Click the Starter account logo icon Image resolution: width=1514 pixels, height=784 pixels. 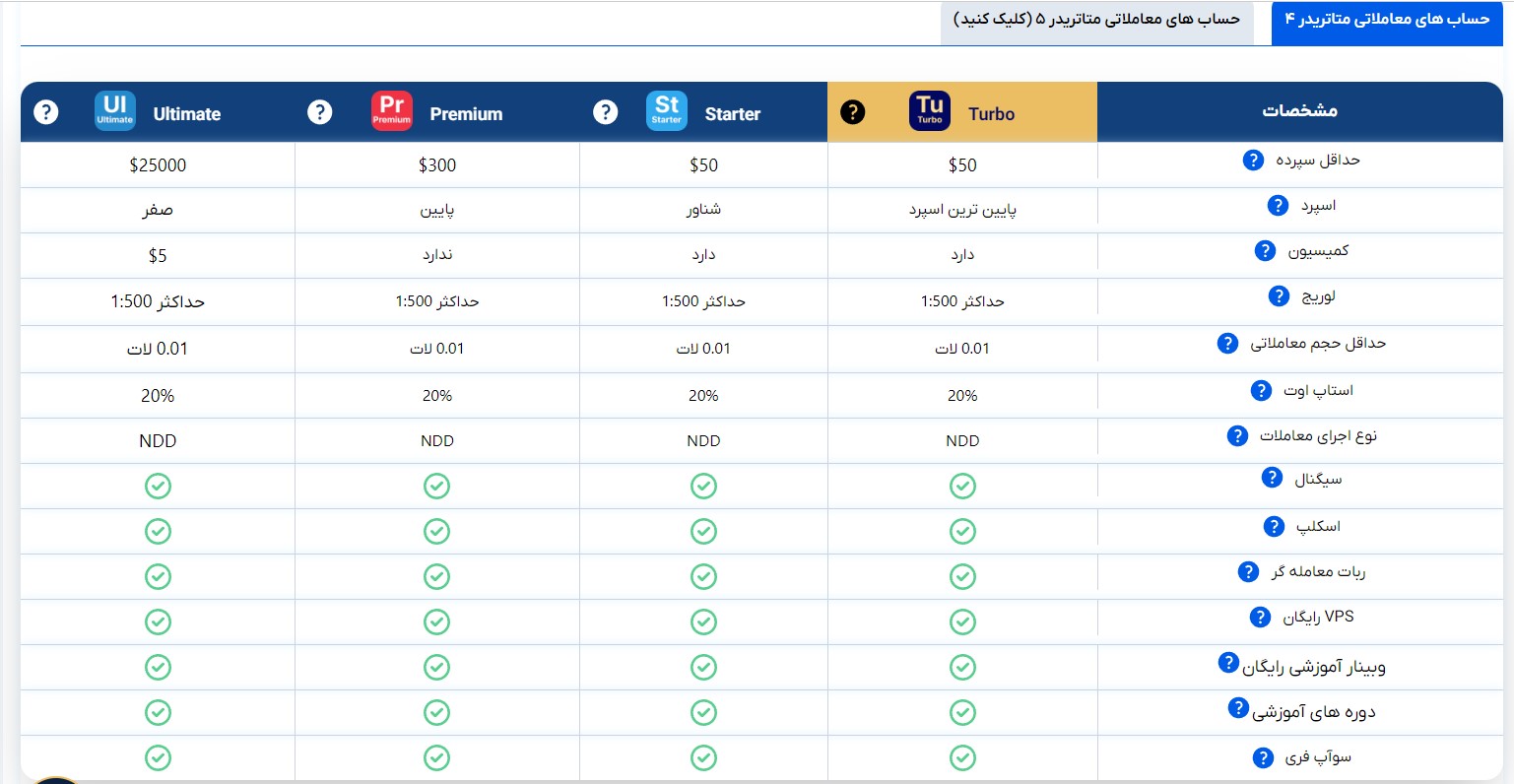click(x=667, y=110)
